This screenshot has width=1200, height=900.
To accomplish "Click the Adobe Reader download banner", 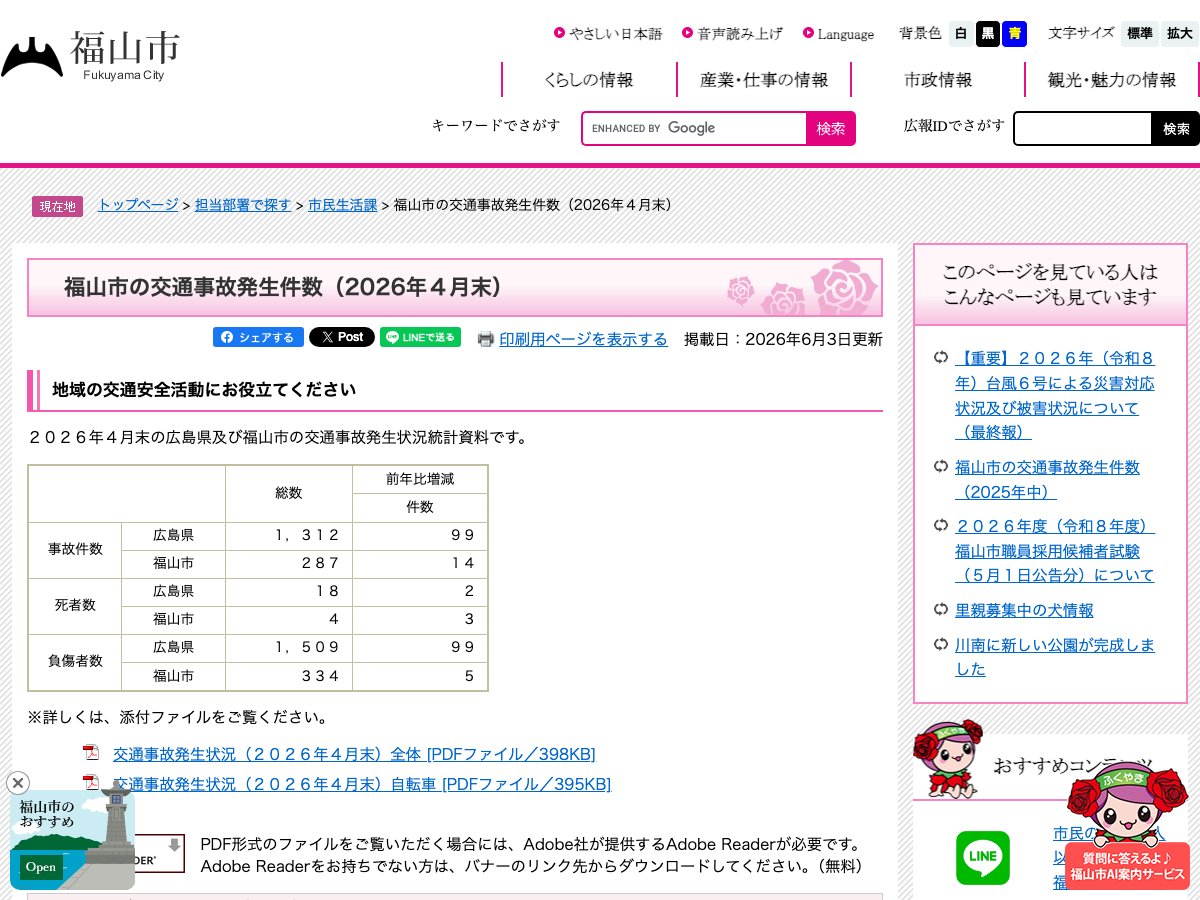I will point(160,853).
